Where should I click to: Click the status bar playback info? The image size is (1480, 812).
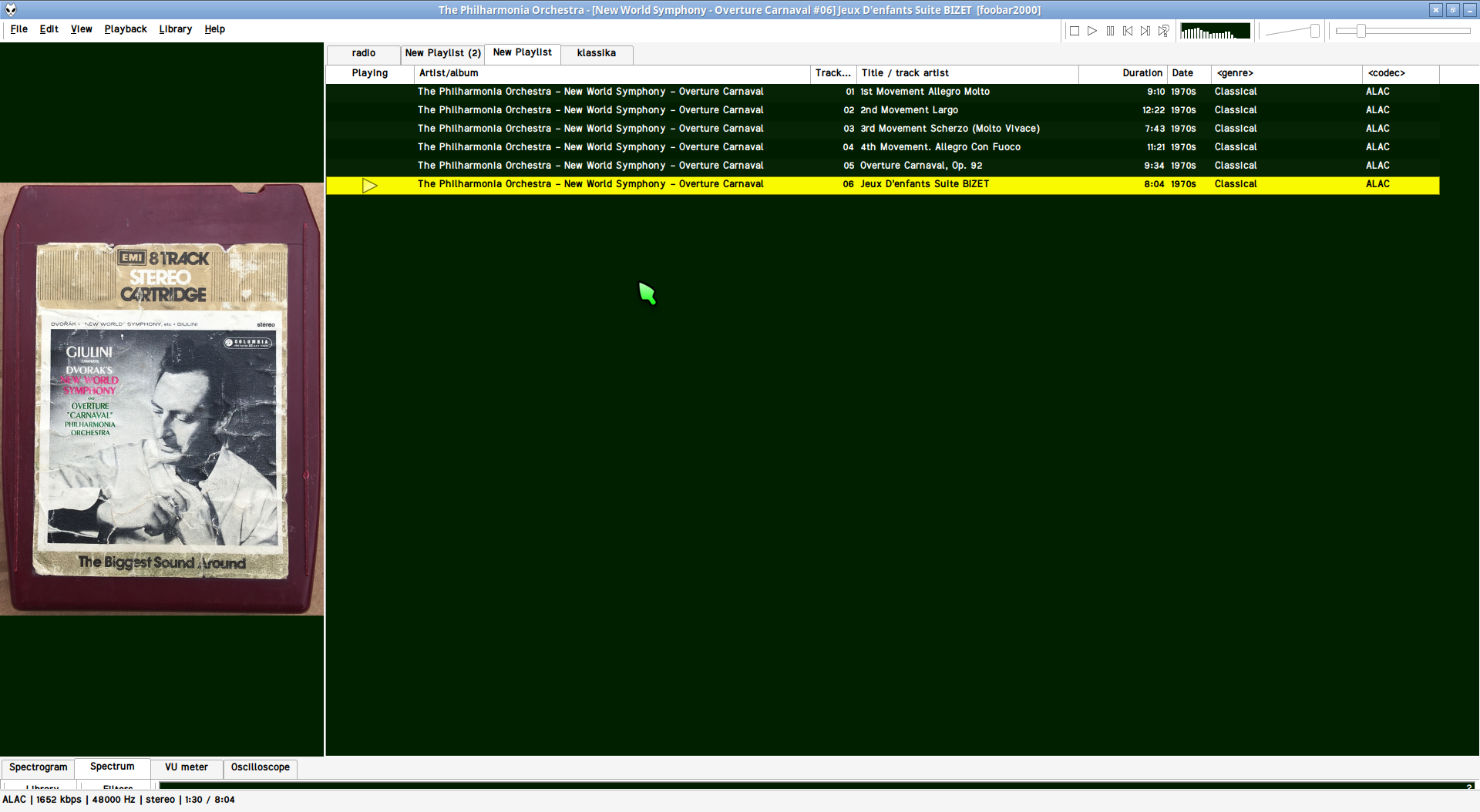coord(119,800)
